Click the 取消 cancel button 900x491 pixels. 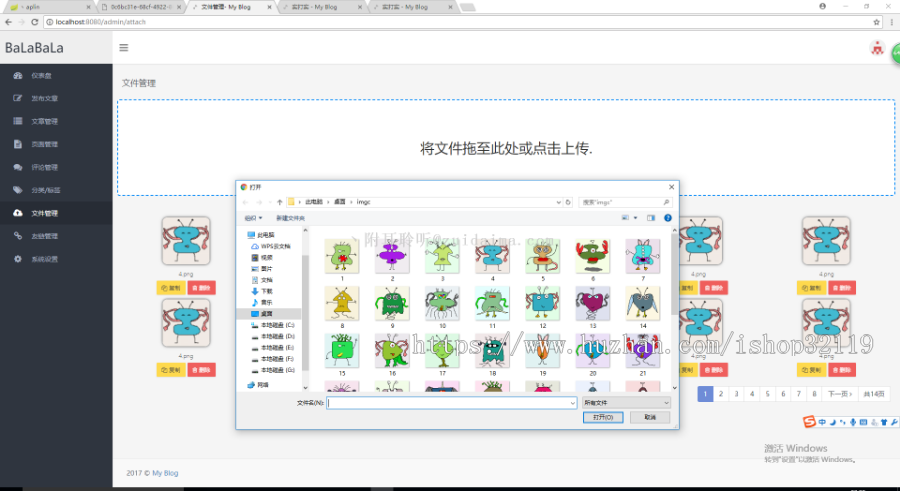click(650, 417)
